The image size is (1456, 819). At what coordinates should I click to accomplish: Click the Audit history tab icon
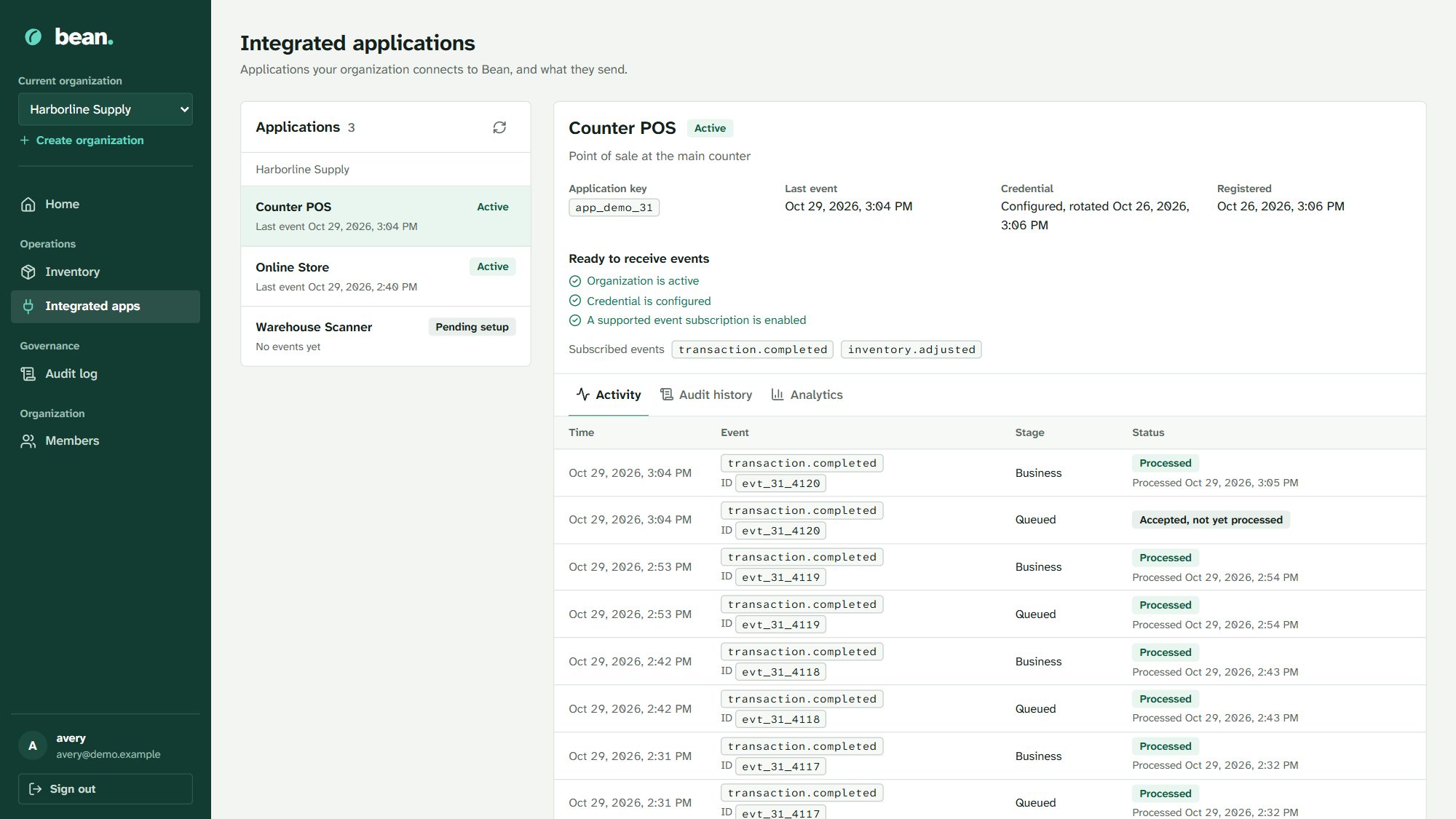pyautogui.click(x=667, y=395)
